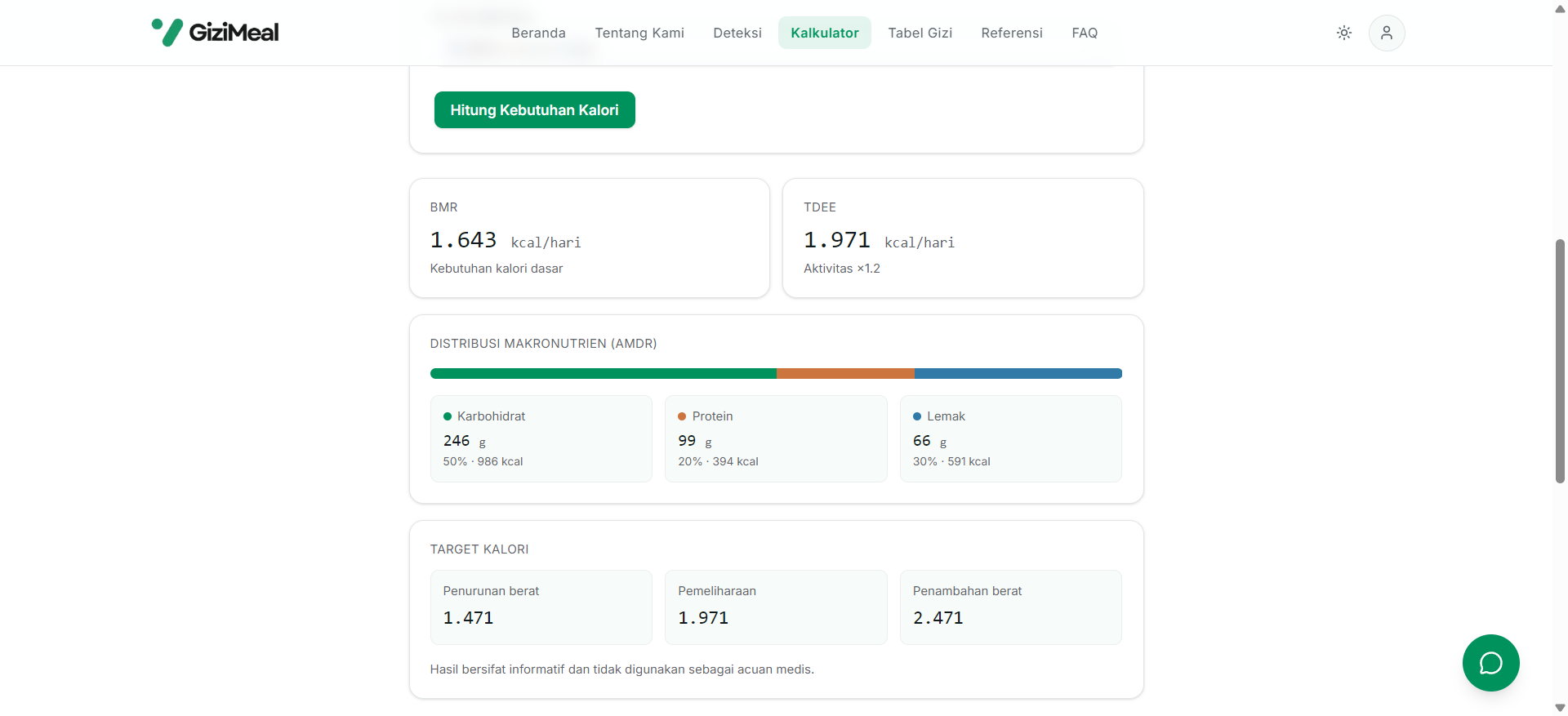Screen dimensions: 1568x716
Task: Click the page vertical scrollbar thumb
Action: click(x=1560, y=361)
